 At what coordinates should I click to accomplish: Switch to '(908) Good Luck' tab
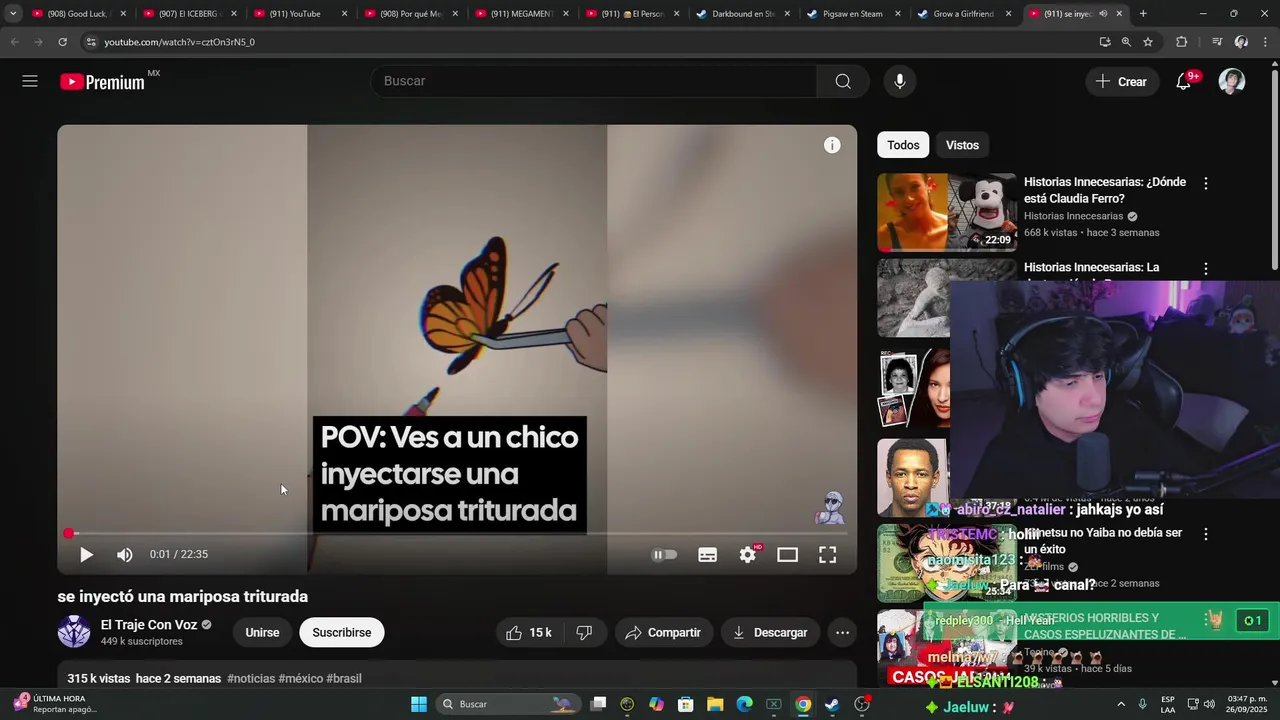[76, 14]
